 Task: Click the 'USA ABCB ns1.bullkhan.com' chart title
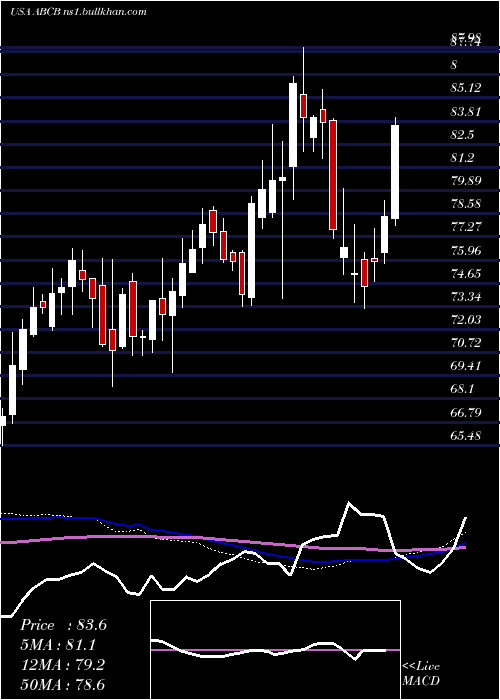(x=79, y=12)
